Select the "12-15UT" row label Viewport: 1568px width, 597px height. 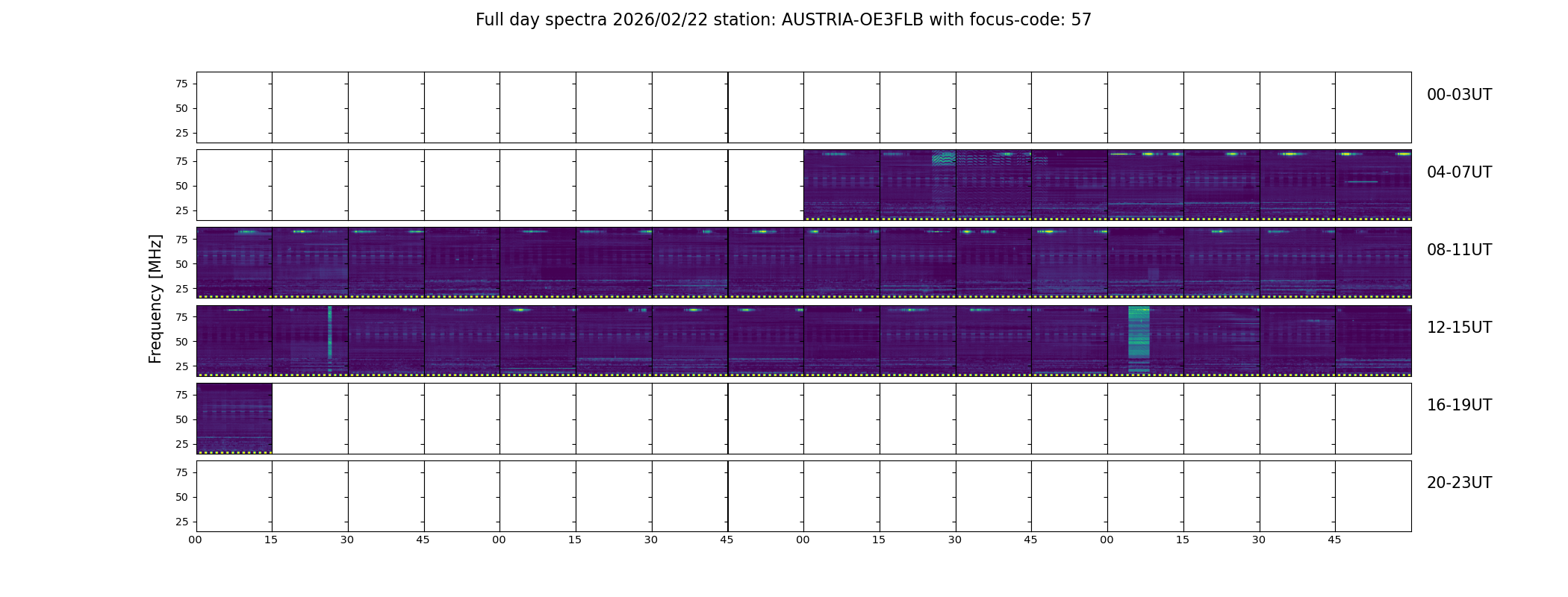1459,328
